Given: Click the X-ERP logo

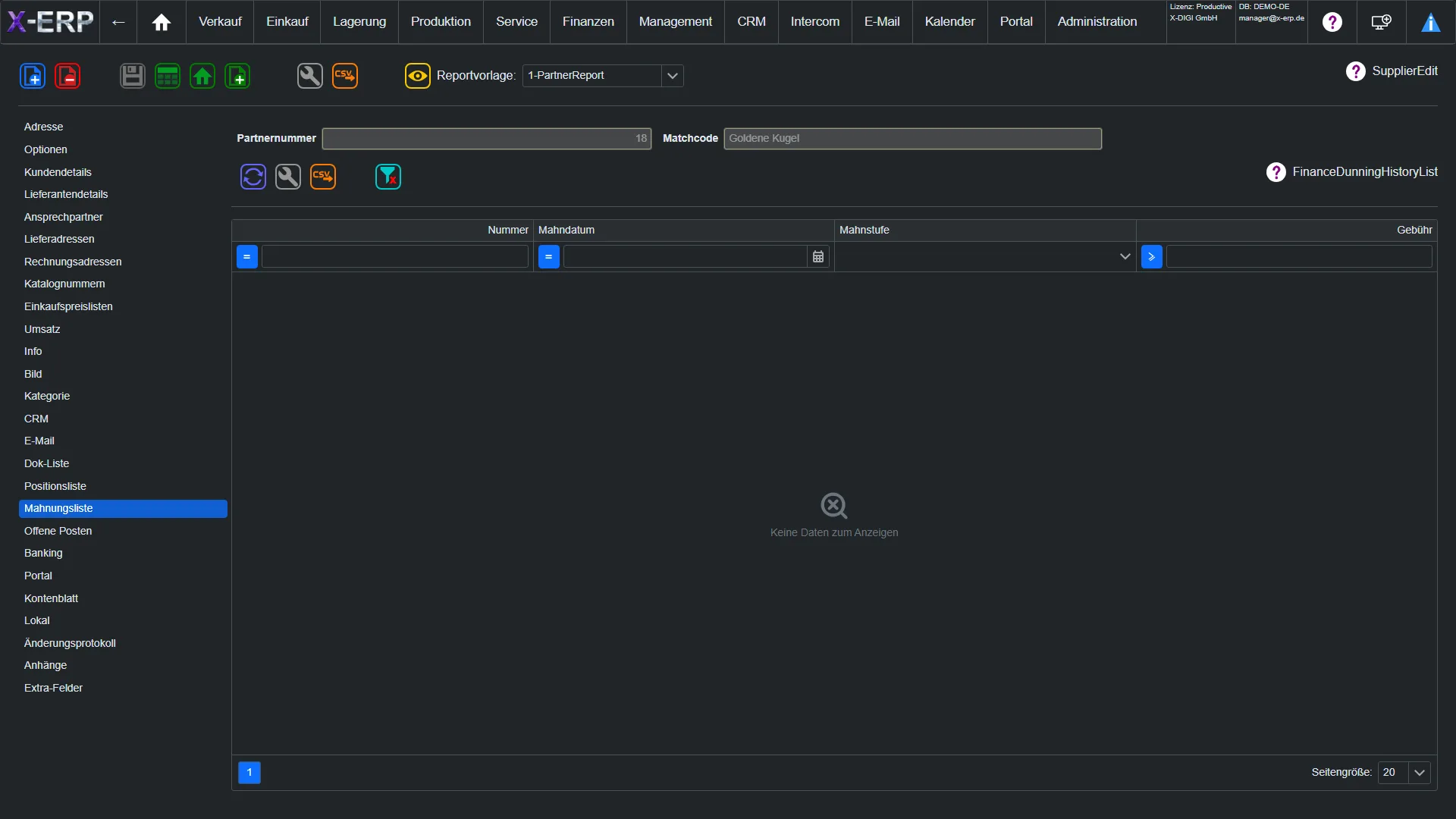Looking at the screenshot, I should point(50,21).
